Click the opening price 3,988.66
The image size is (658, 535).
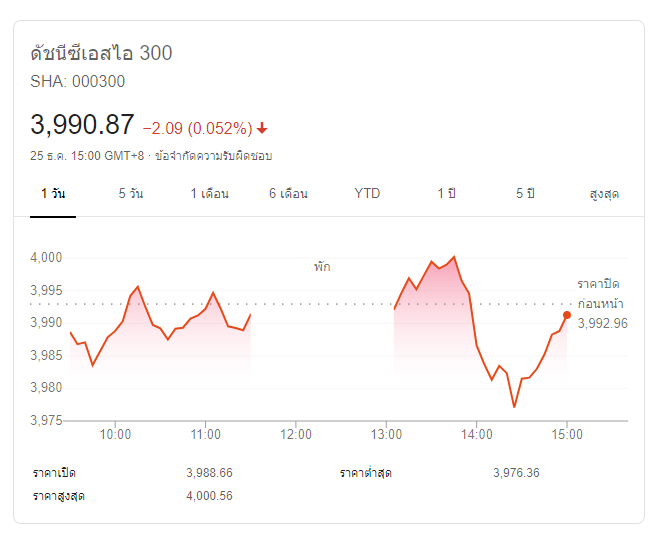coord(209,472)
